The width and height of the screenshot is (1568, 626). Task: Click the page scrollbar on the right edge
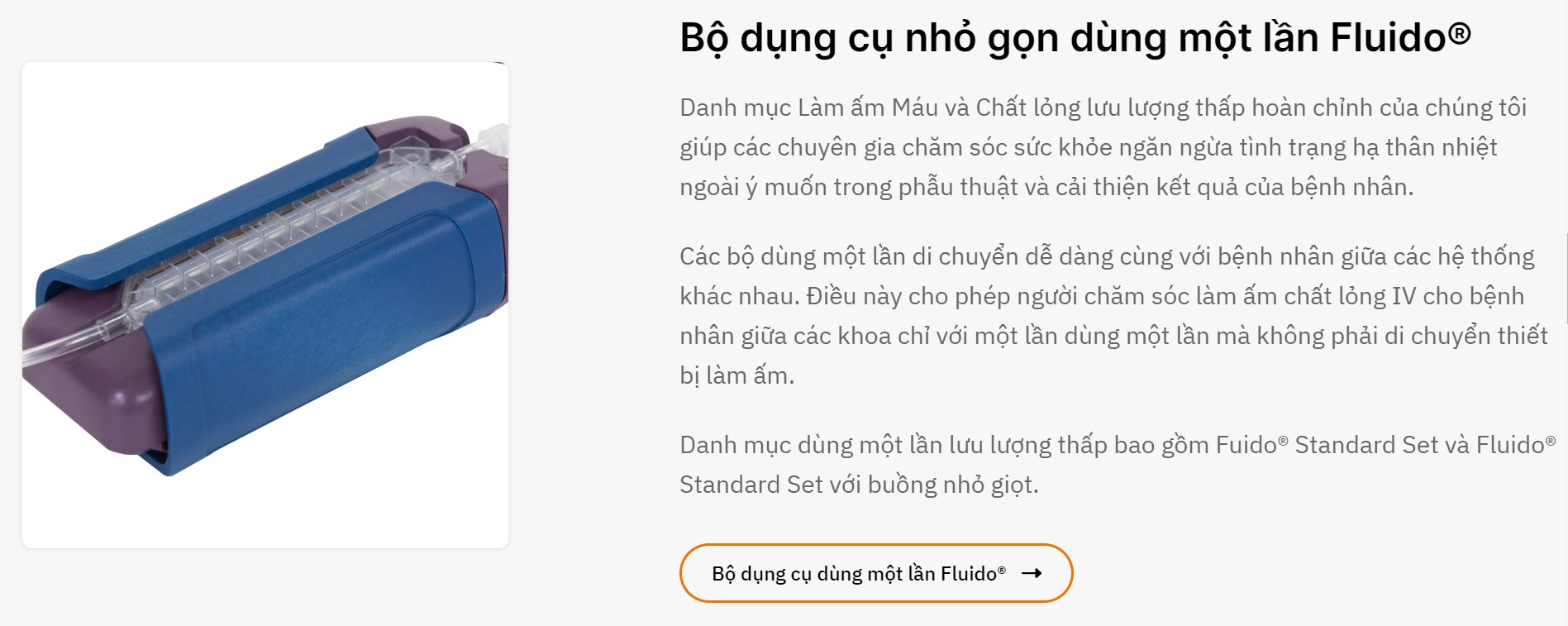[1566, 281]
